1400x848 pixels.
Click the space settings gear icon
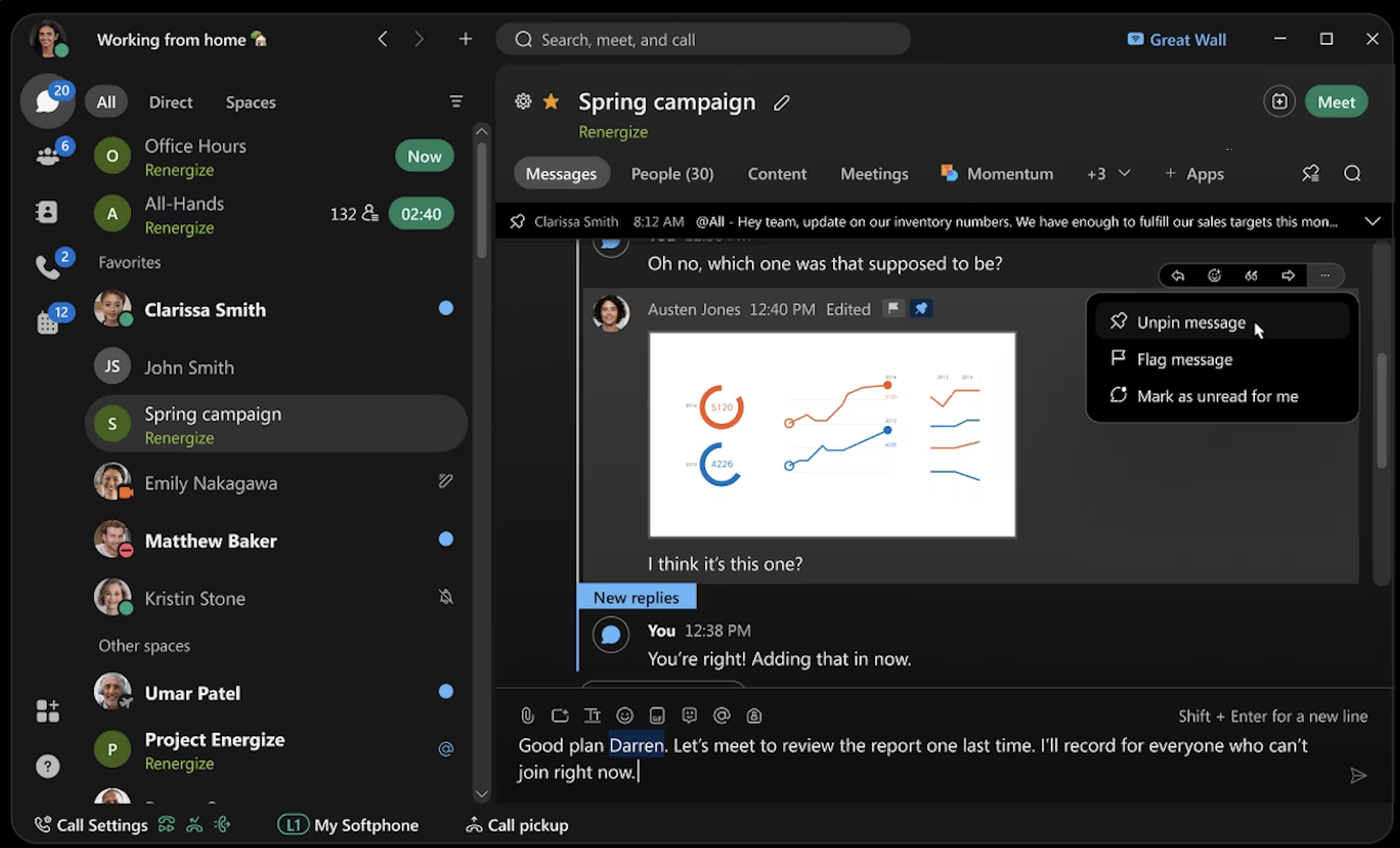point(523,102)
